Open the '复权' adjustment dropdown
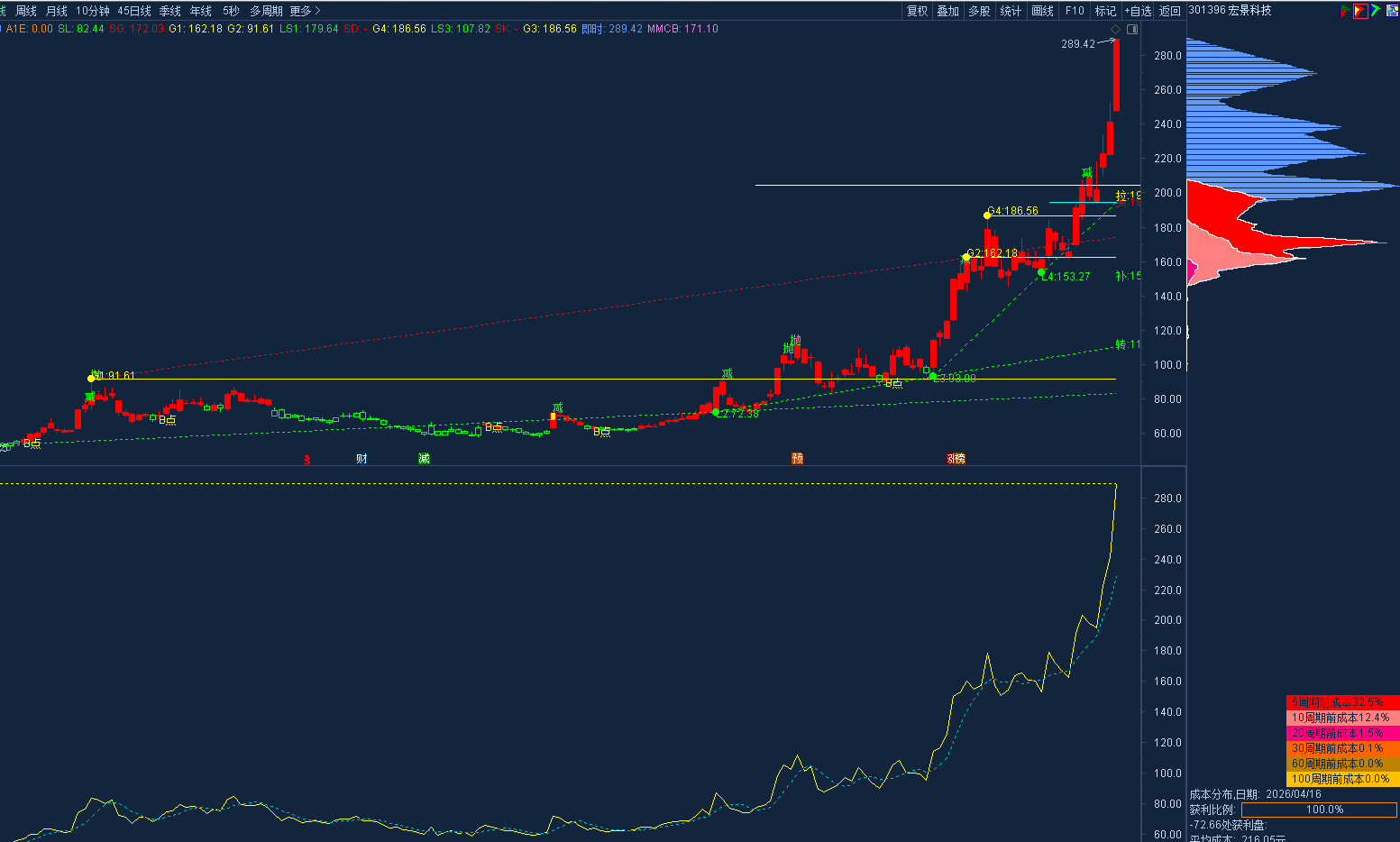Screen dimensions: 1400x842 pyautogui.click(x=917, y=11)
